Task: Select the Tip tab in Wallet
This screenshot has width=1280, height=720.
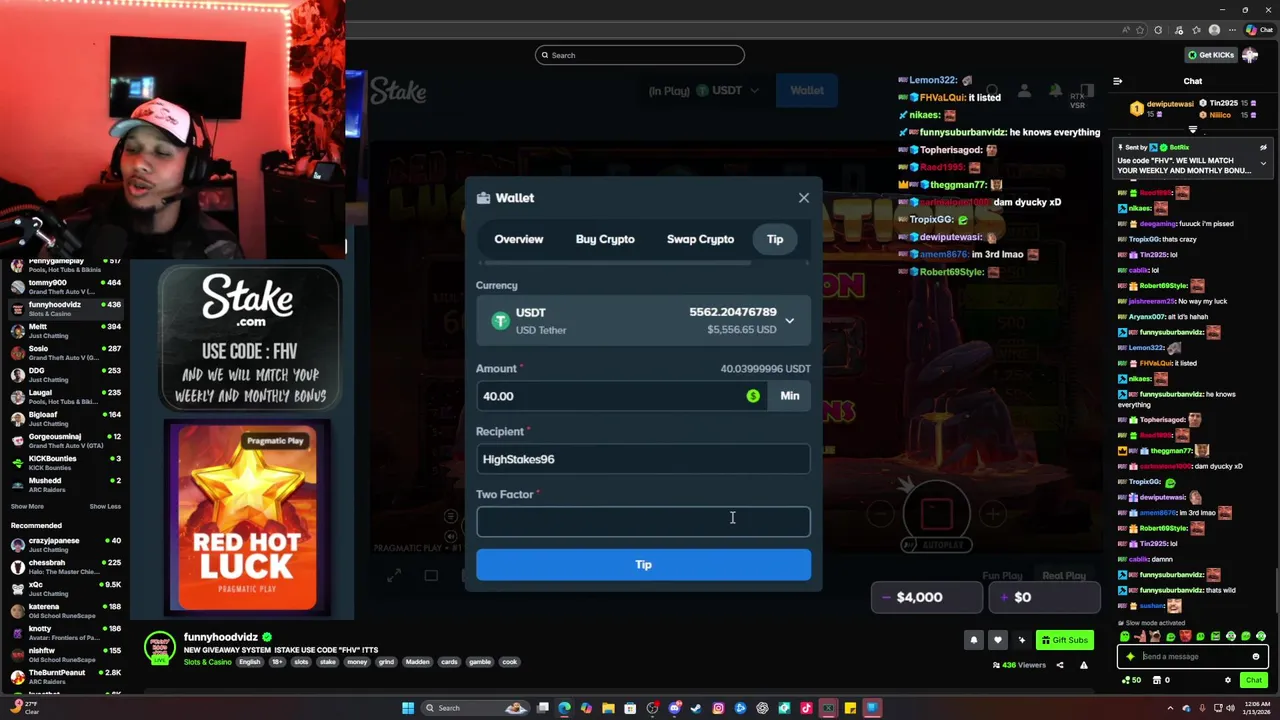Action: (775, 239)
